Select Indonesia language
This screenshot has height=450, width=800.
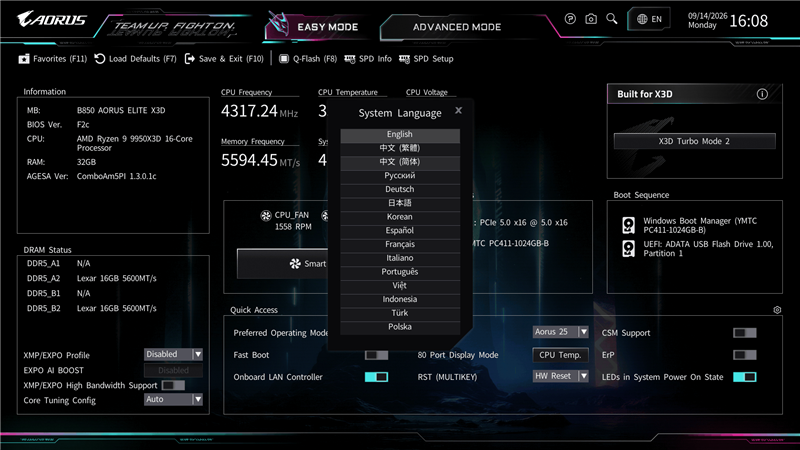click(400, 299)
